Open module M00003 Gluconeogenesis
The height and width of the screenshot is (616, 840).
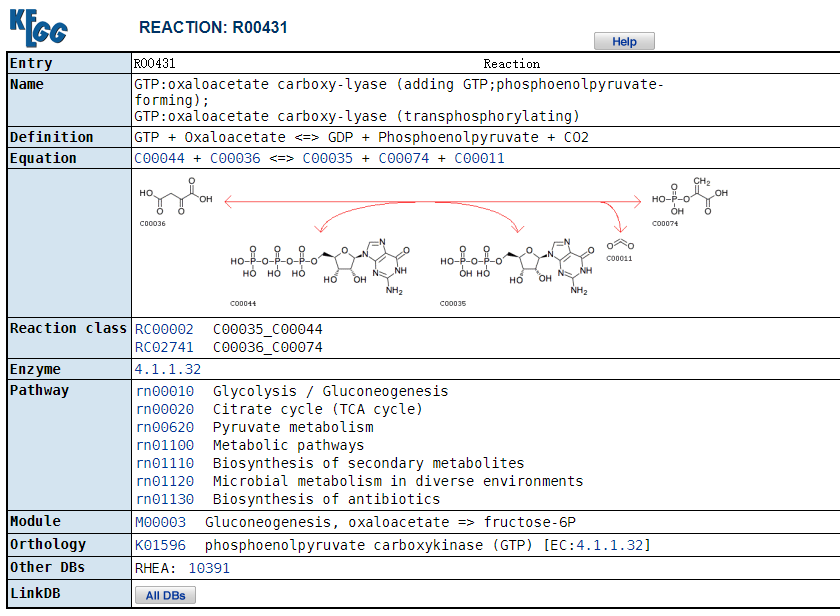[x=160, y=522]
